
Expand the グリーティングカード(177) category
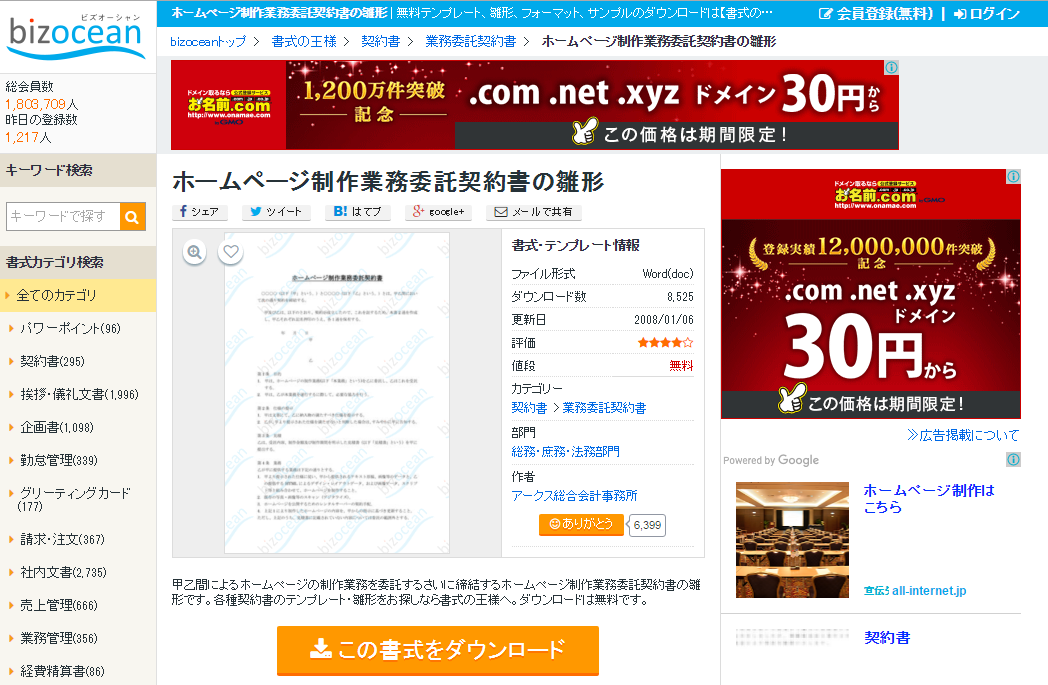click(74, 500)
